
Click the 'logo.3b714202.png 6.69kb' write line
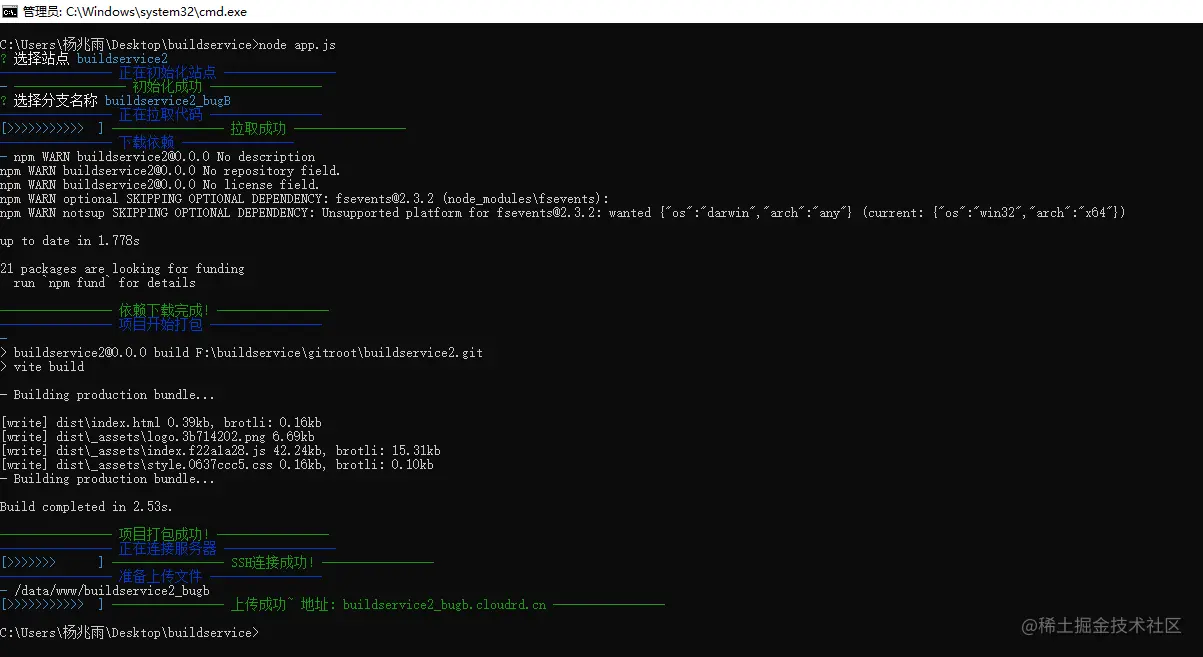tap(158, 437)
